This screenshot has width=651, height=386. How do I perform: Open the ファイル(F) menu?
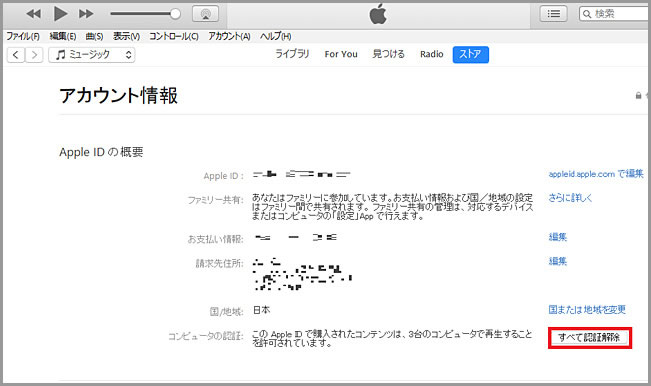tap(23, 37)
